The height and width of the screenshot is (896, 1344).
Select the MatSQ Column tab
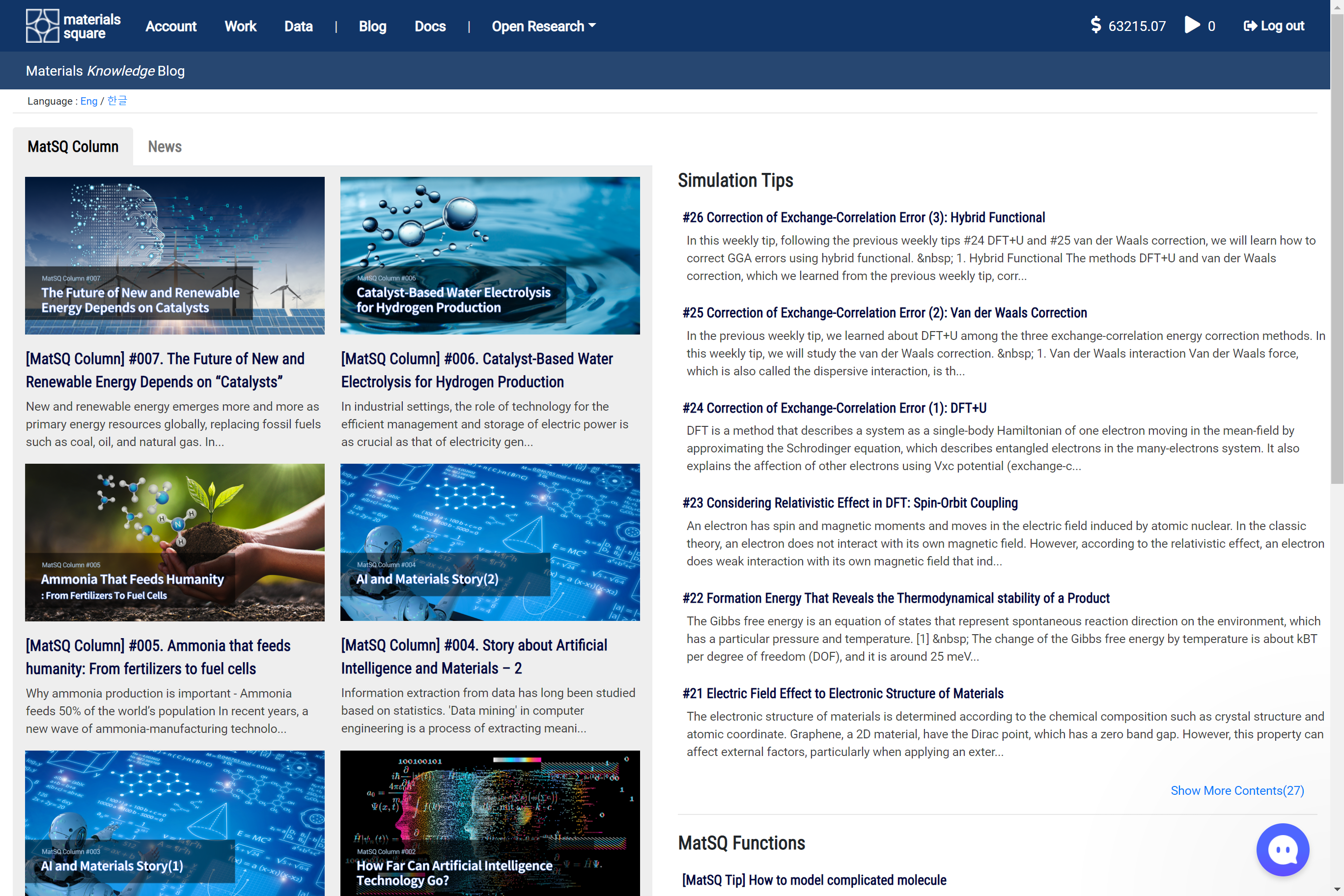(x=73, y=147)
